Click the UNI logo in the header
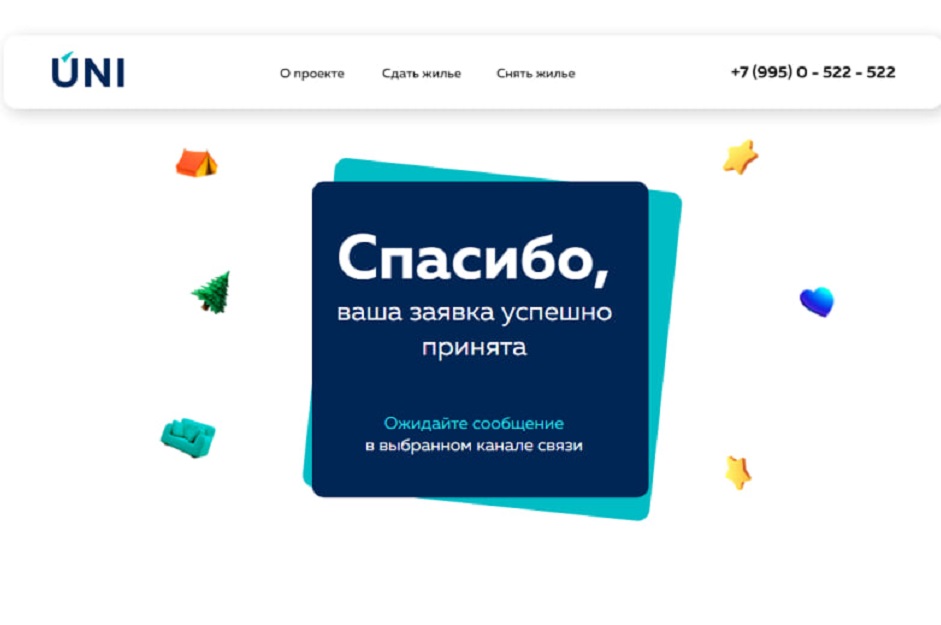Viewport: 941px width, 625px height. tap(88, 71)
